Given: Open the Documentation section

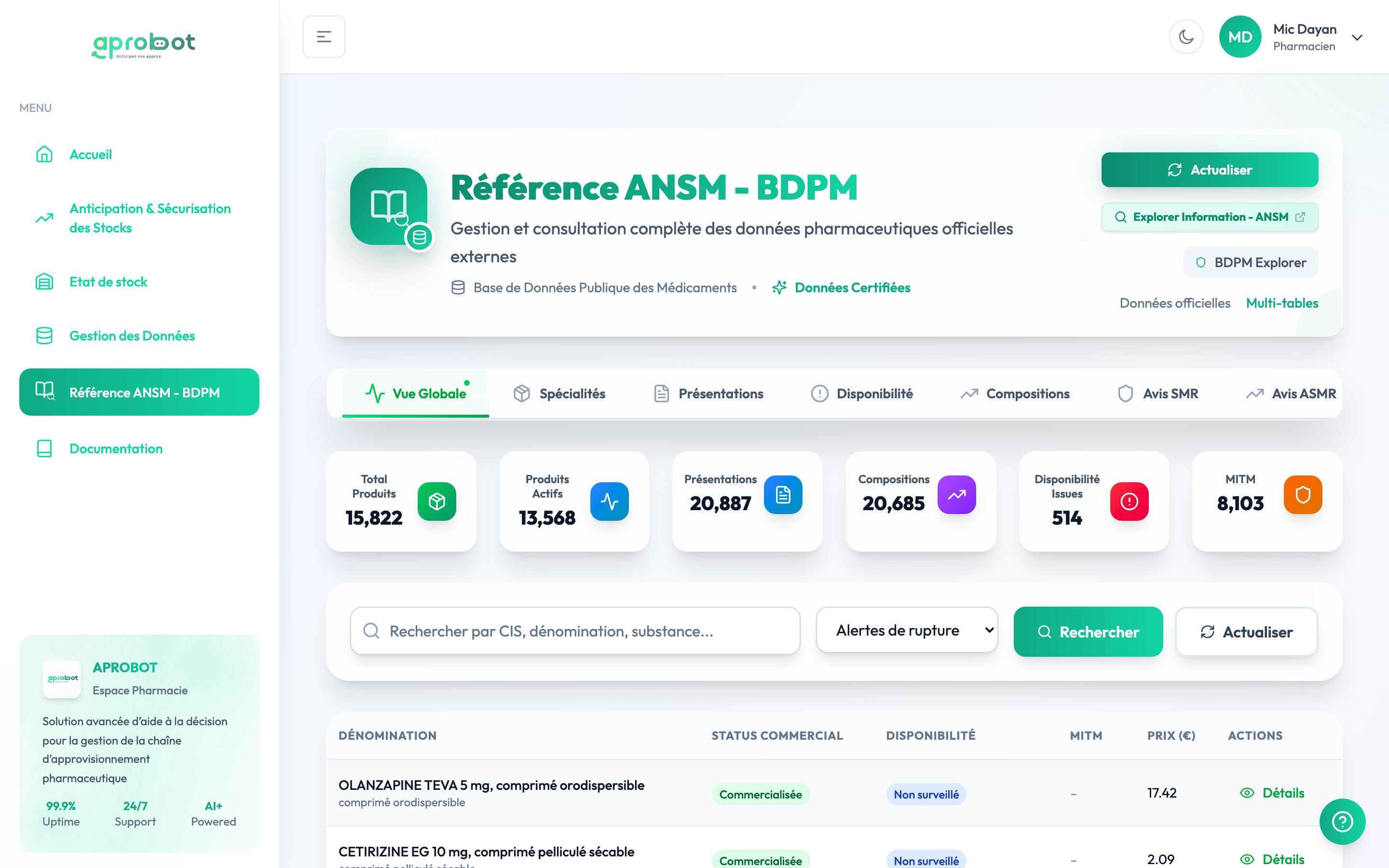Looking at the screenshot, I should (139, 448).
